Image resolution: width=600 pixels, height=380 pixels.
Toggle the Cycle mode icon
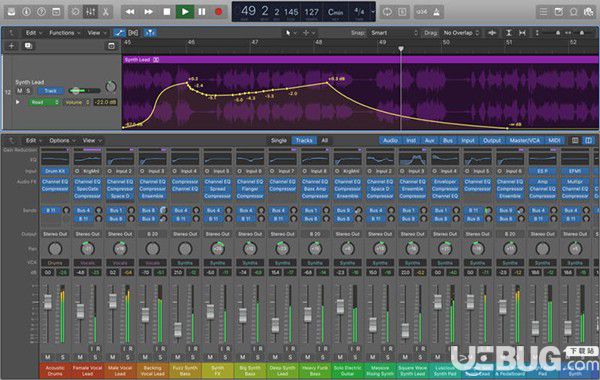[x=387, y=12]
